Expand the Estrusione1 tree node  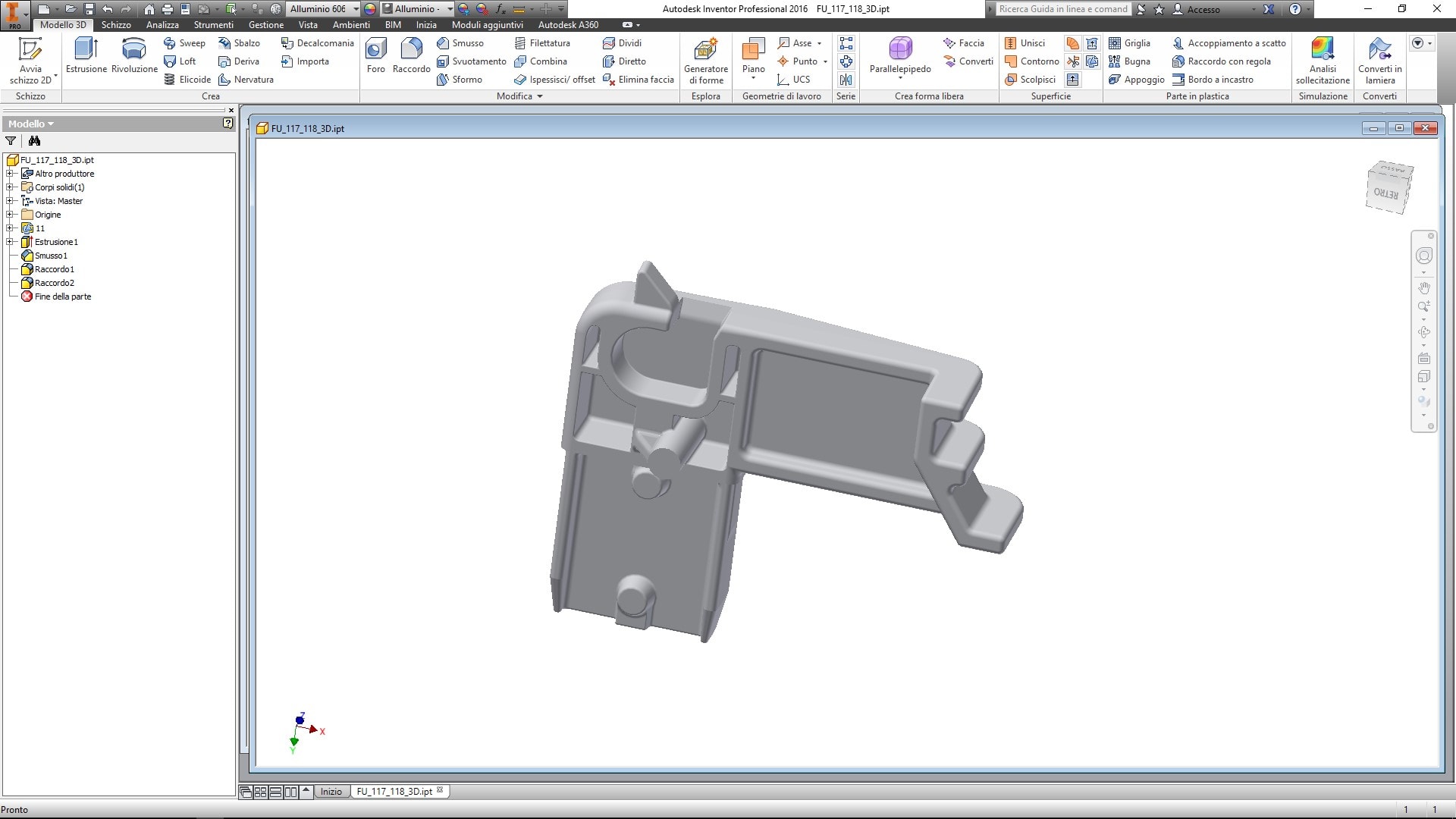(x=10, y=242)
